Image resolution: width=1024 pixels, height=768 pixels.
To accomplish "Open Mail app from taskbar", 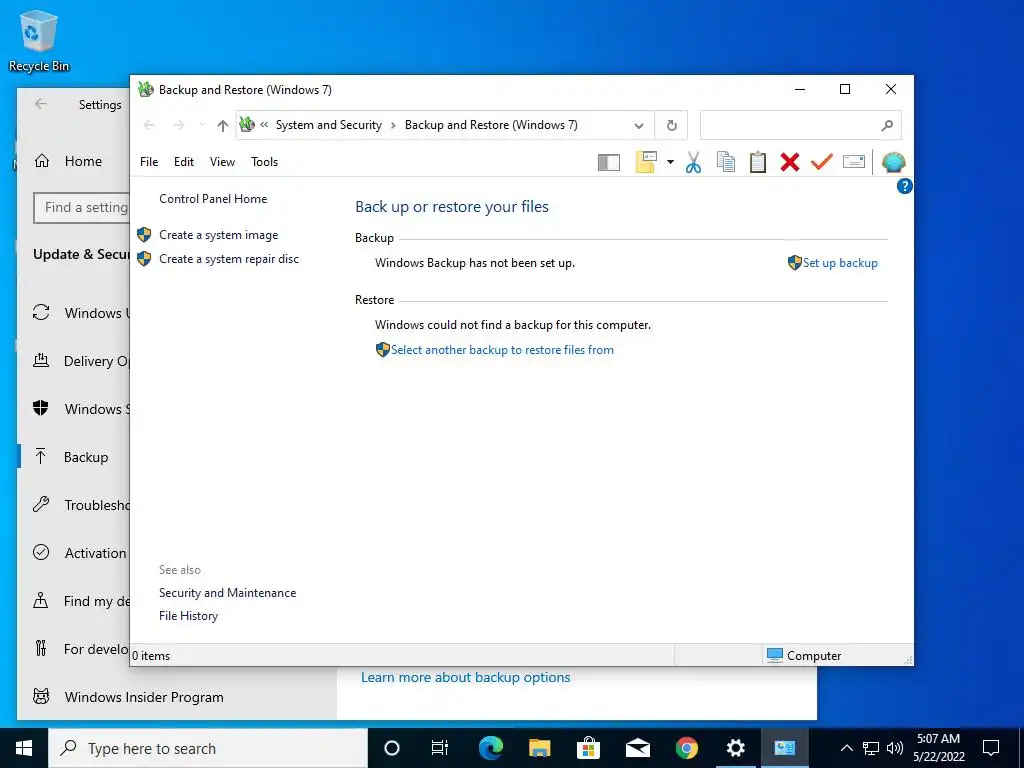I will (637, 748).
